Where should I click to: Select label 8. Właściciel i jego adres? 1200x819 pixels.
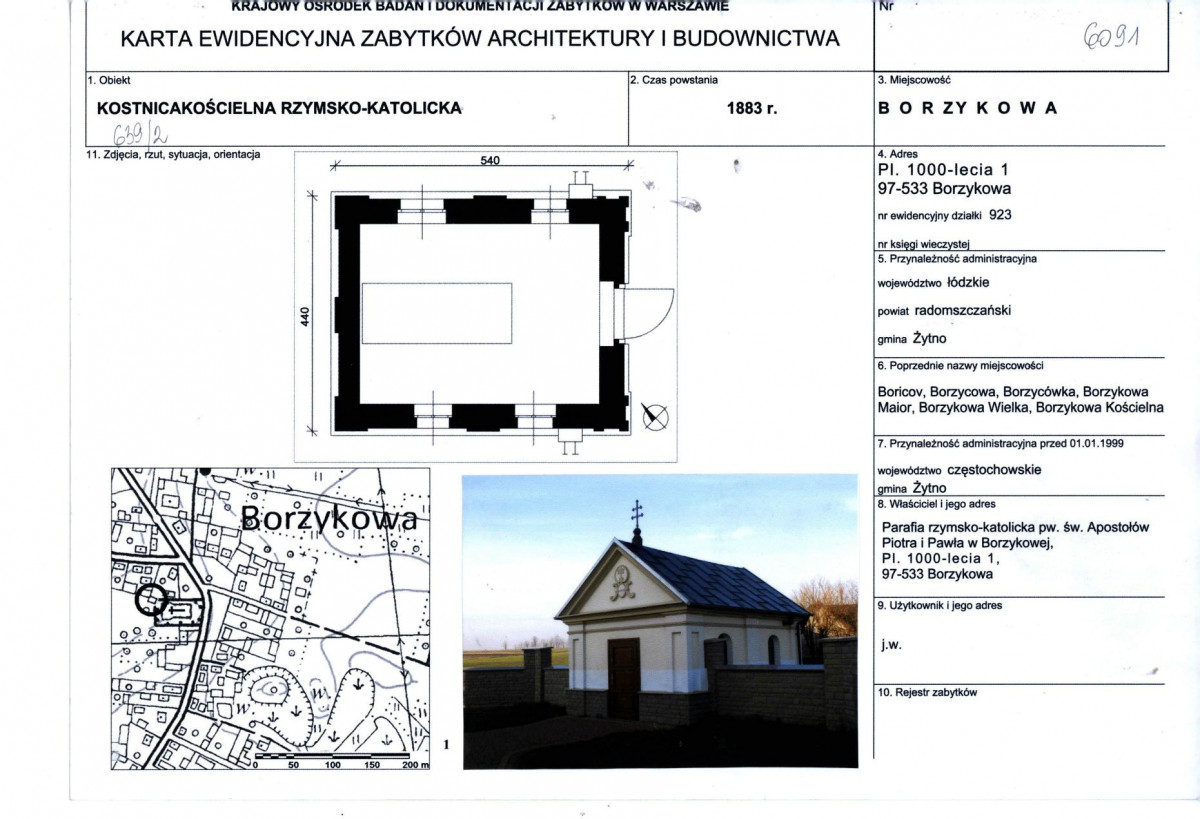click(936, 504)
